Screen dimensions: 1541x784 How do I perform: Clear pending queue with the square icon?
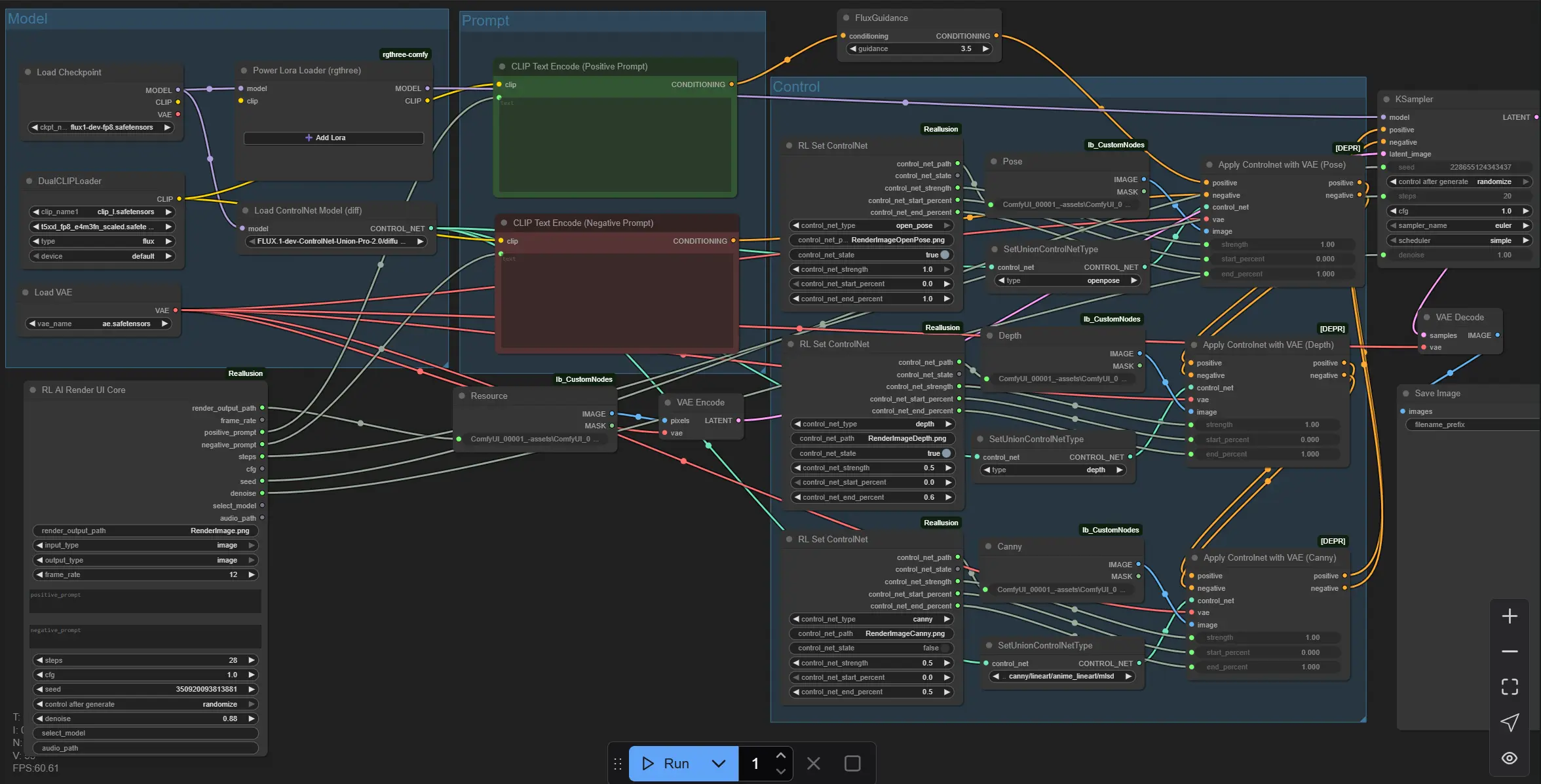pos(852,763)
